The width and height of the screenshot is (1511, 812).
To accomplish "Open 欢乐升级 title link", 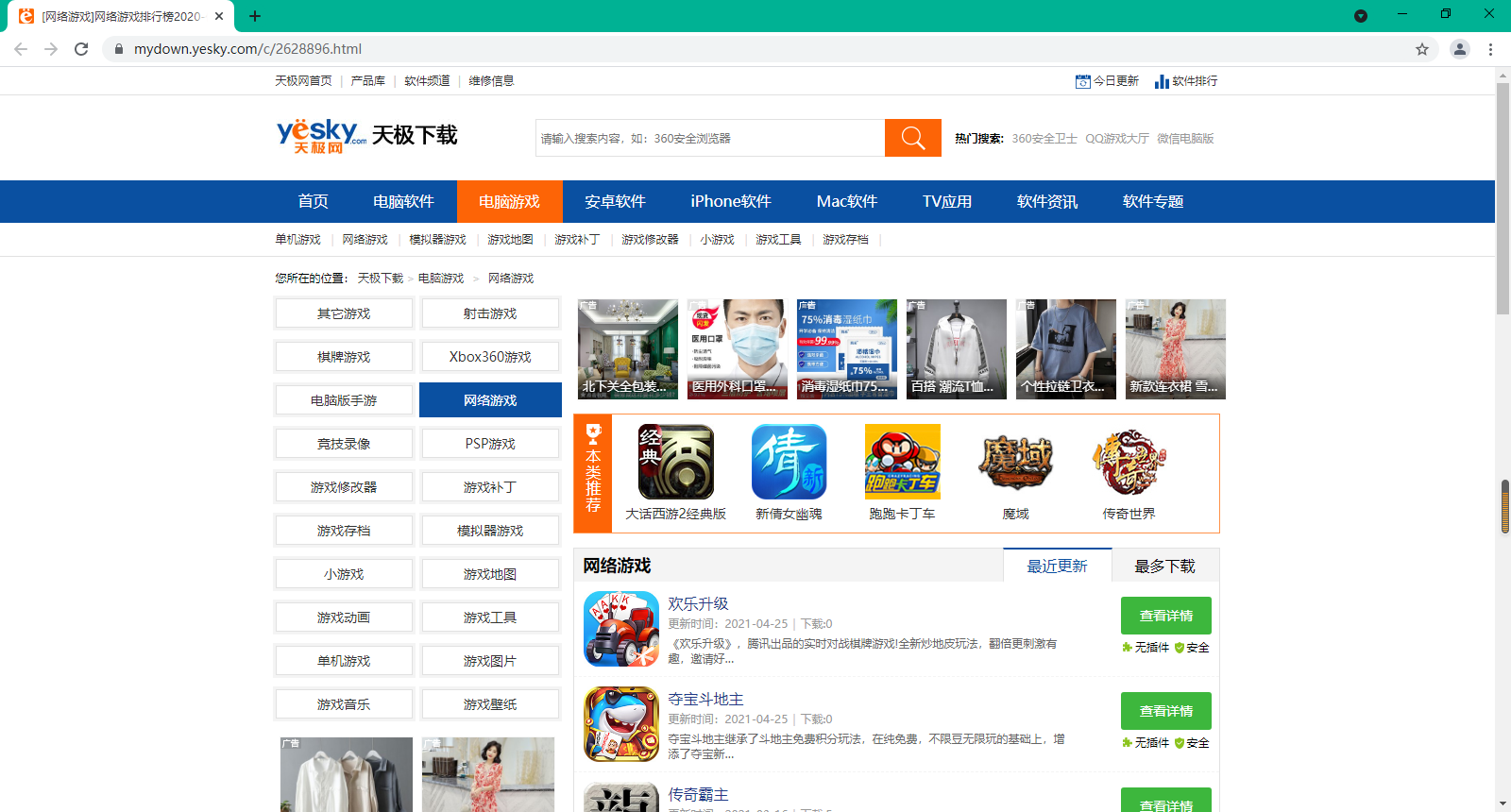I will (x=698, y=603).
